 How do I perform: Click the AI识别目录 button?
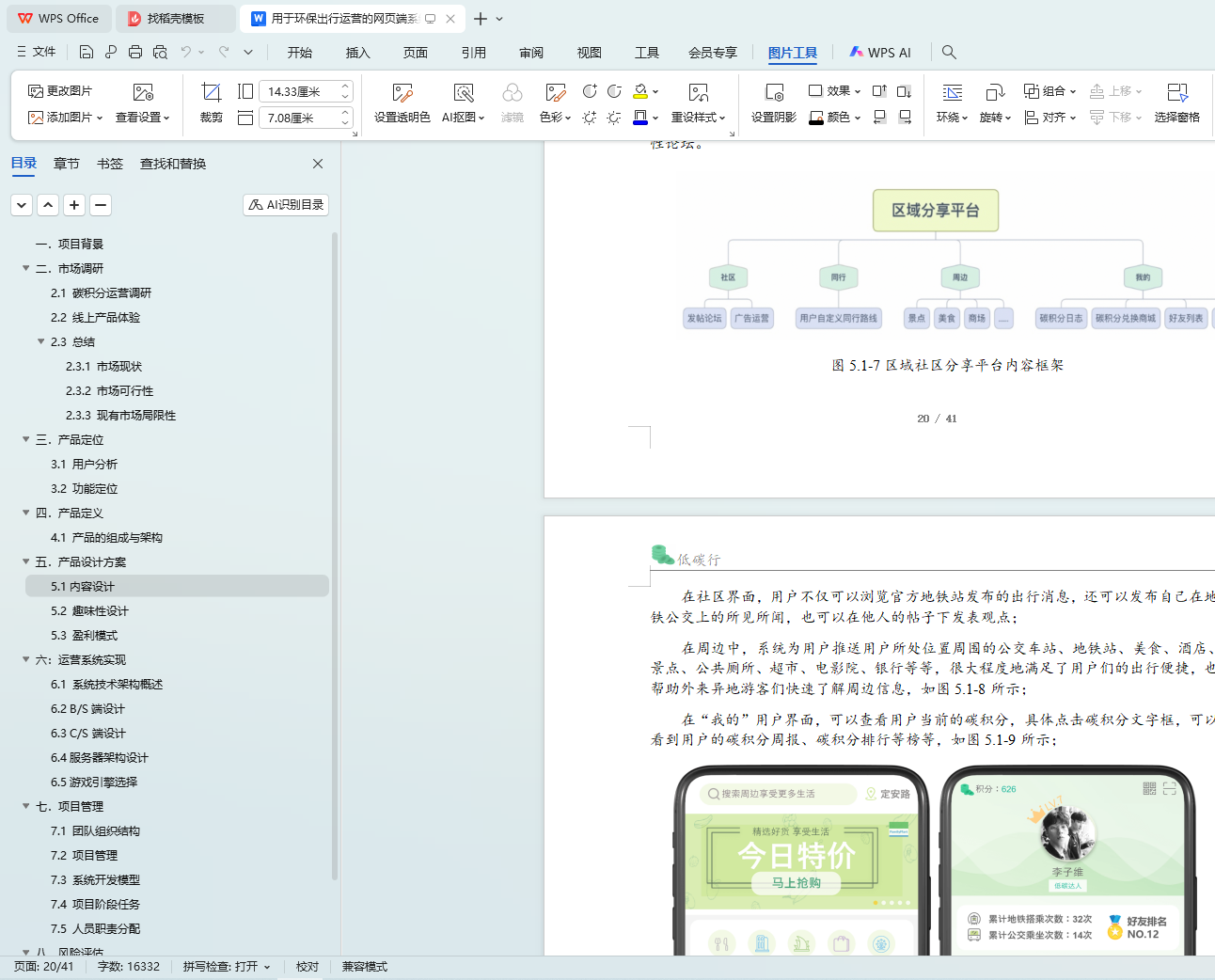[286, 205]
